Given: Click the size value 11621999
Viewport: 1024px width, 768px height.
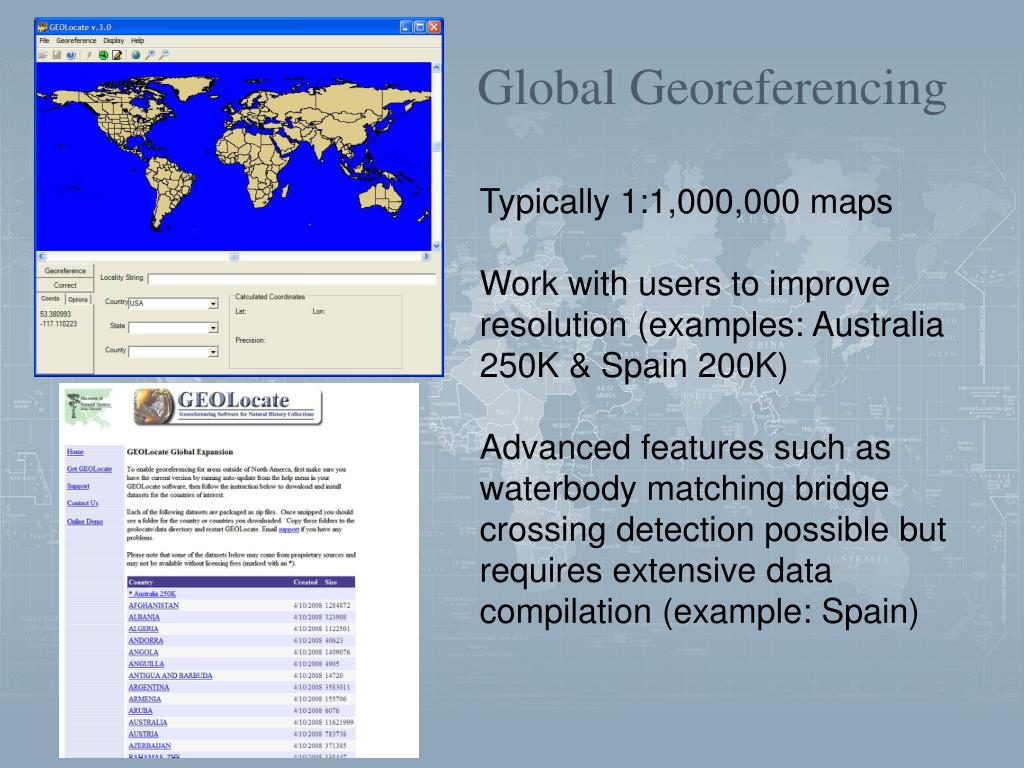Looking at the screenshot, I should pyautogui.click(x=339, y=722).
